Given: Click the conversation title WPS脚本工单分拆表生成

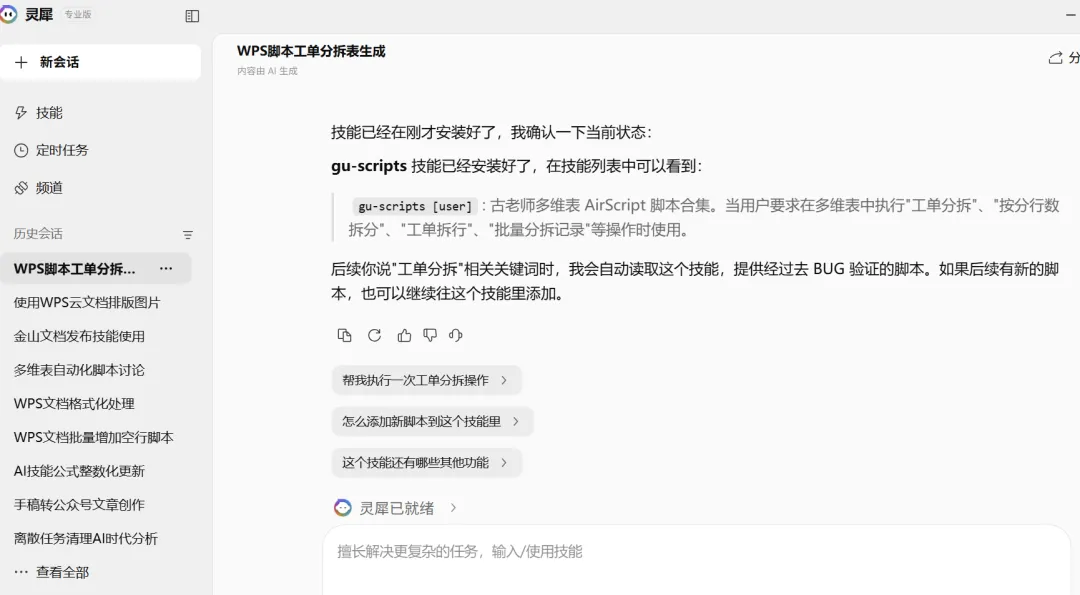Looking at the screenshot, I should pos(311,51).
